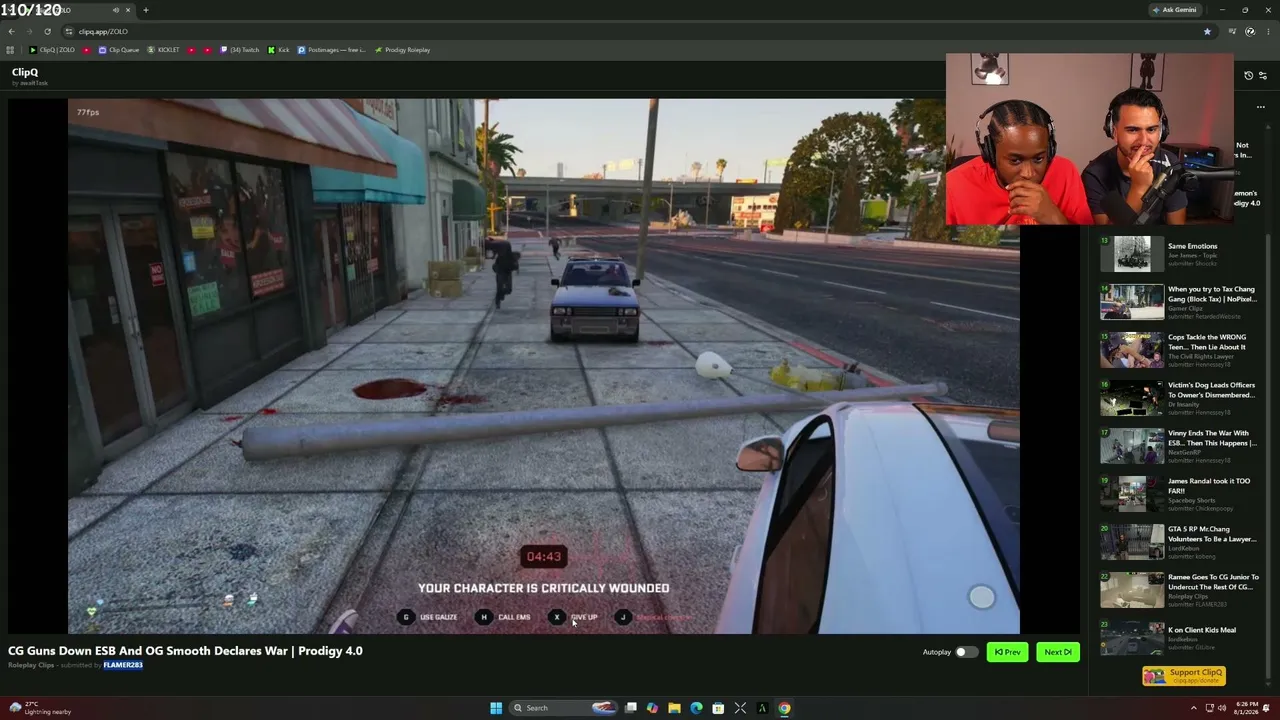
Task: Open the volume control in the system tray
Action: [x=1223, y=708]
